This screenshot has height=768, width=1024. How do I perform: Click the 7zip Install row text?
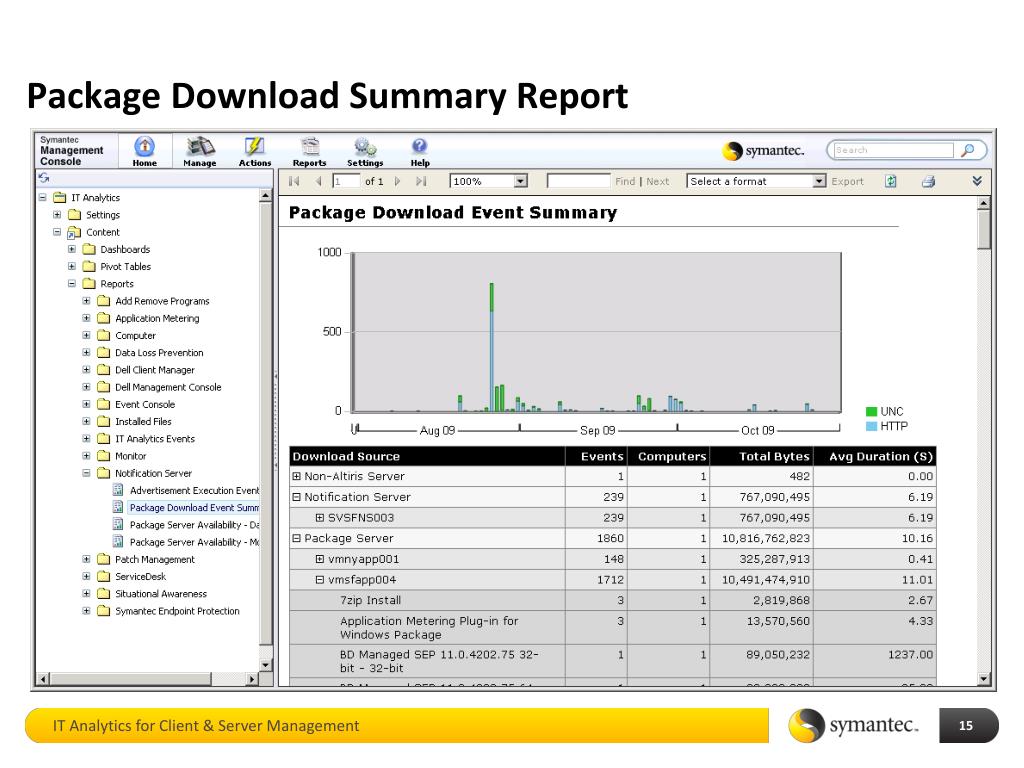370,600
